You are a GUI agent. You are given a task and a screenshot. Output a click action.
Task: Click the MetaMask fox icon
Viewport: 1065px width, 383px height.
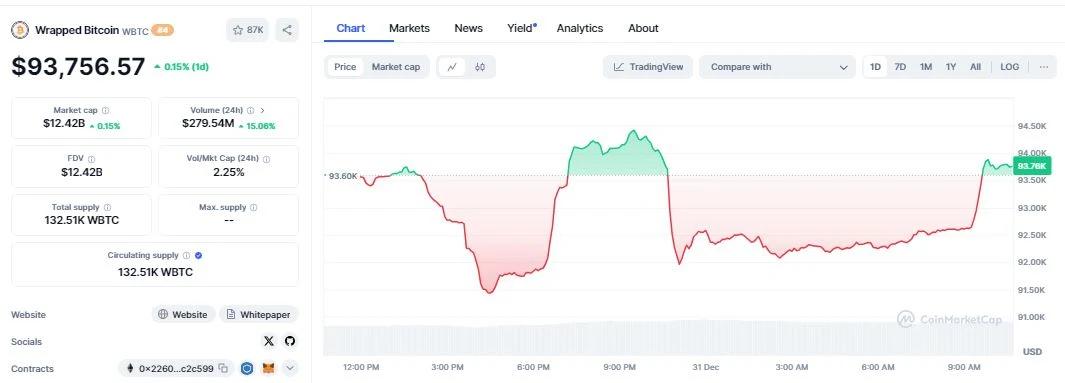pyautogui.click(x=268, y=369)
